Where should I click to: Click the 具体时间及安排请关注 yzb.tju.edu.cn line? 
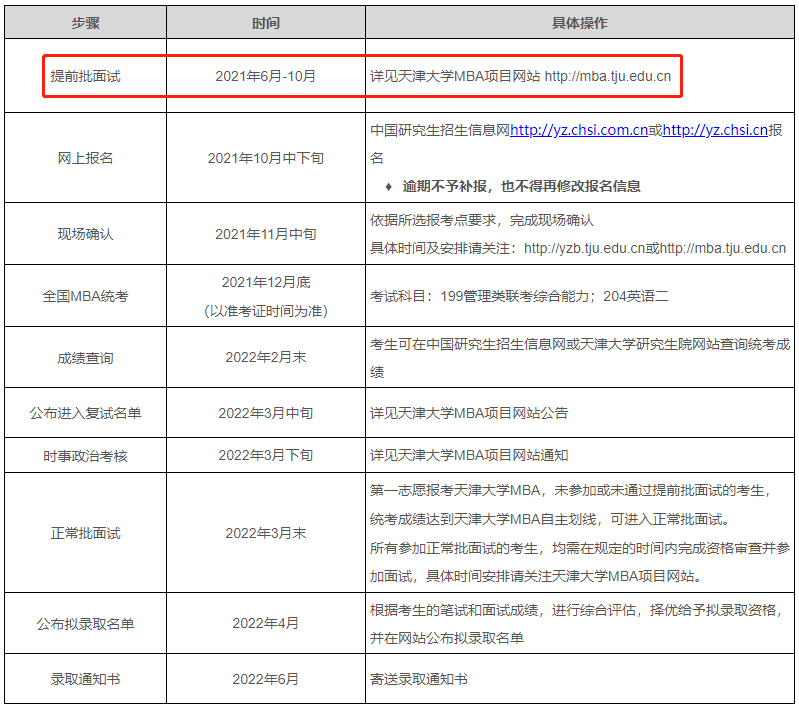578,248
